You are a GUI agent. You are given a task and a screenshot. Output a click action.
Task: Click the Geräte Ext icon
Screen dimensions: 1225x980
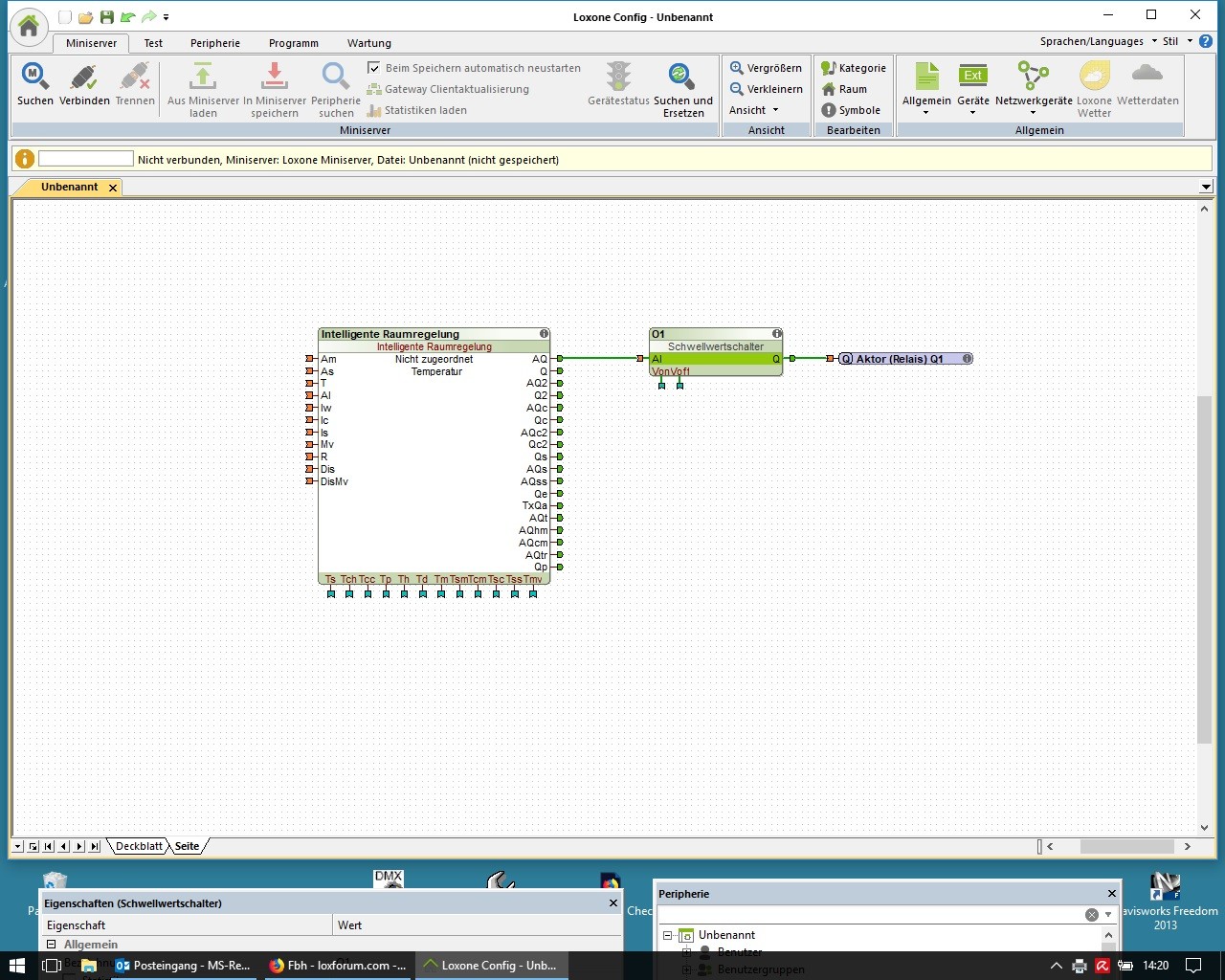tap(972, 77)
